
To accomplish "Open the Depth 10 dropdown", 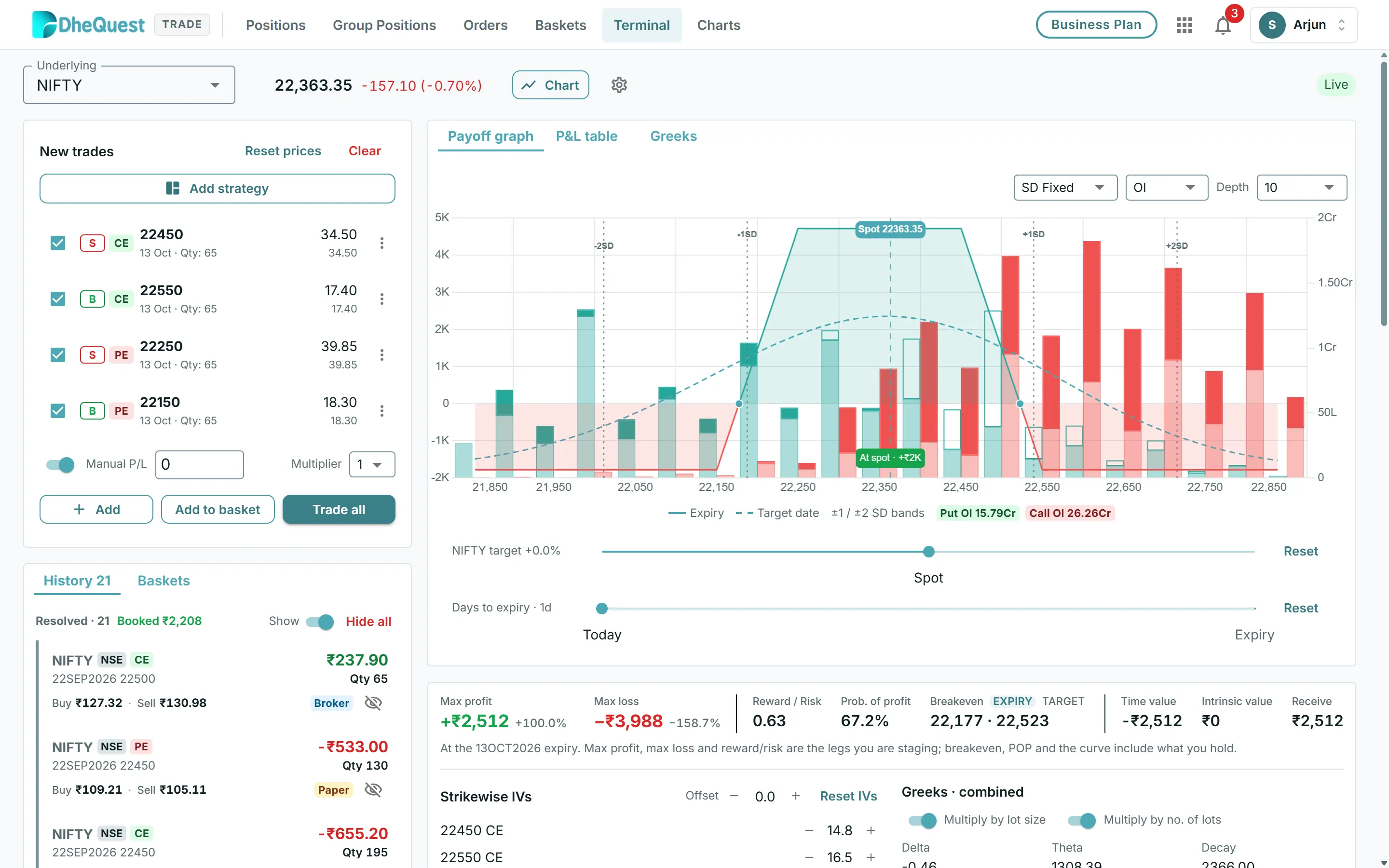I will 1301,188.
